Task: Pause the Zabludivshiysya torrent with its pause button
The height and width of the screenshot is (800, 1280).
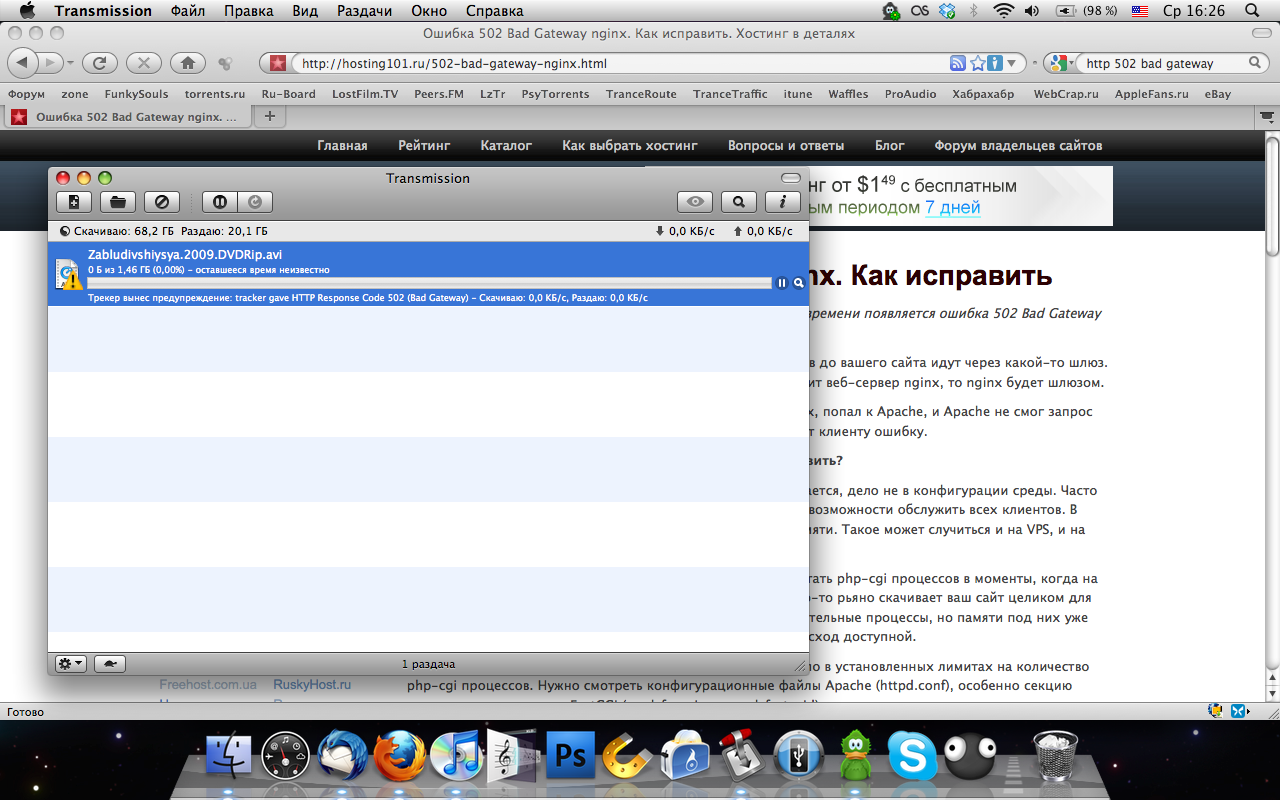Action: [782, 283]
